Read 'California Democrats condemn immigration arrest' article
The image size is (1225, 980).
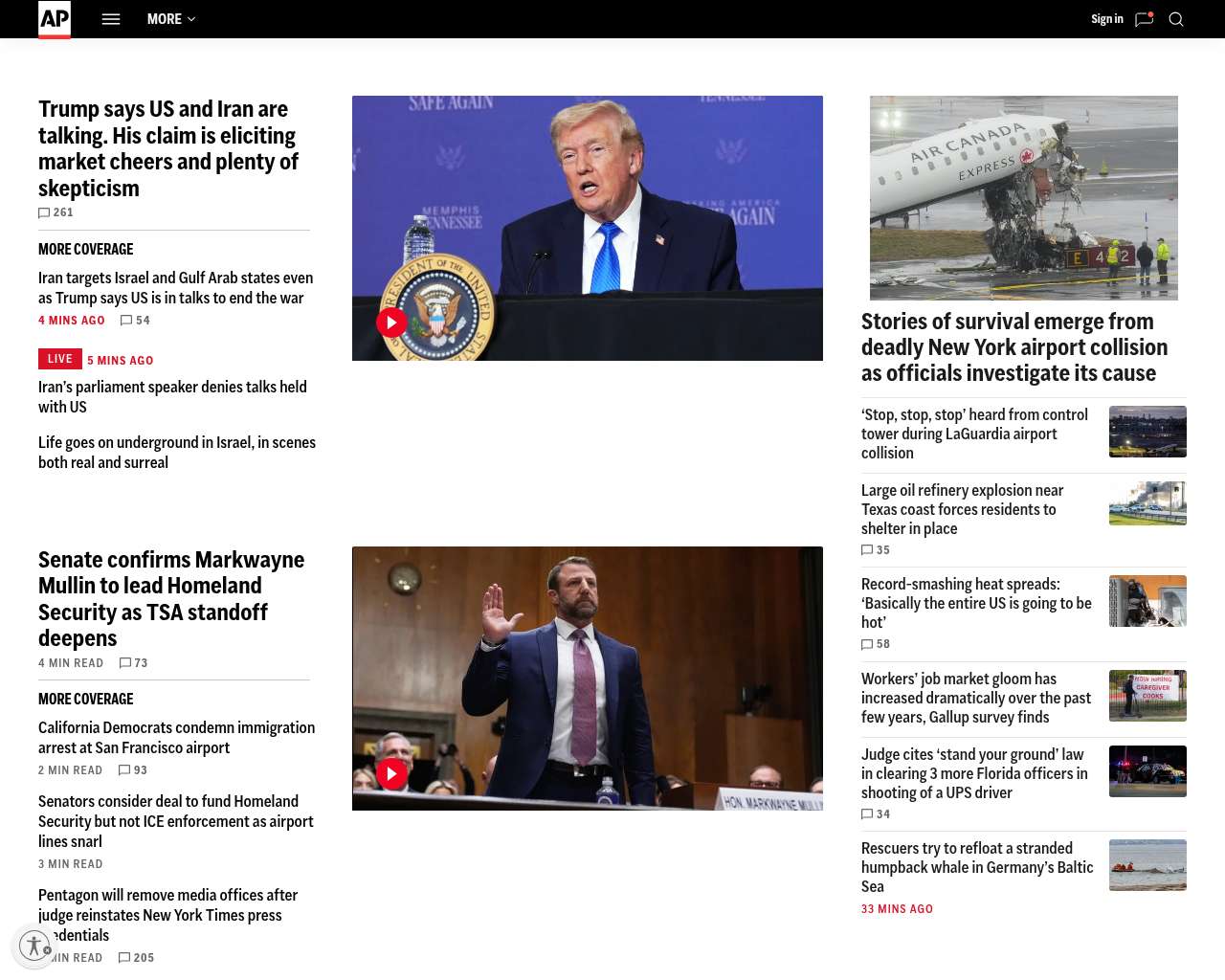coord(177,738)
